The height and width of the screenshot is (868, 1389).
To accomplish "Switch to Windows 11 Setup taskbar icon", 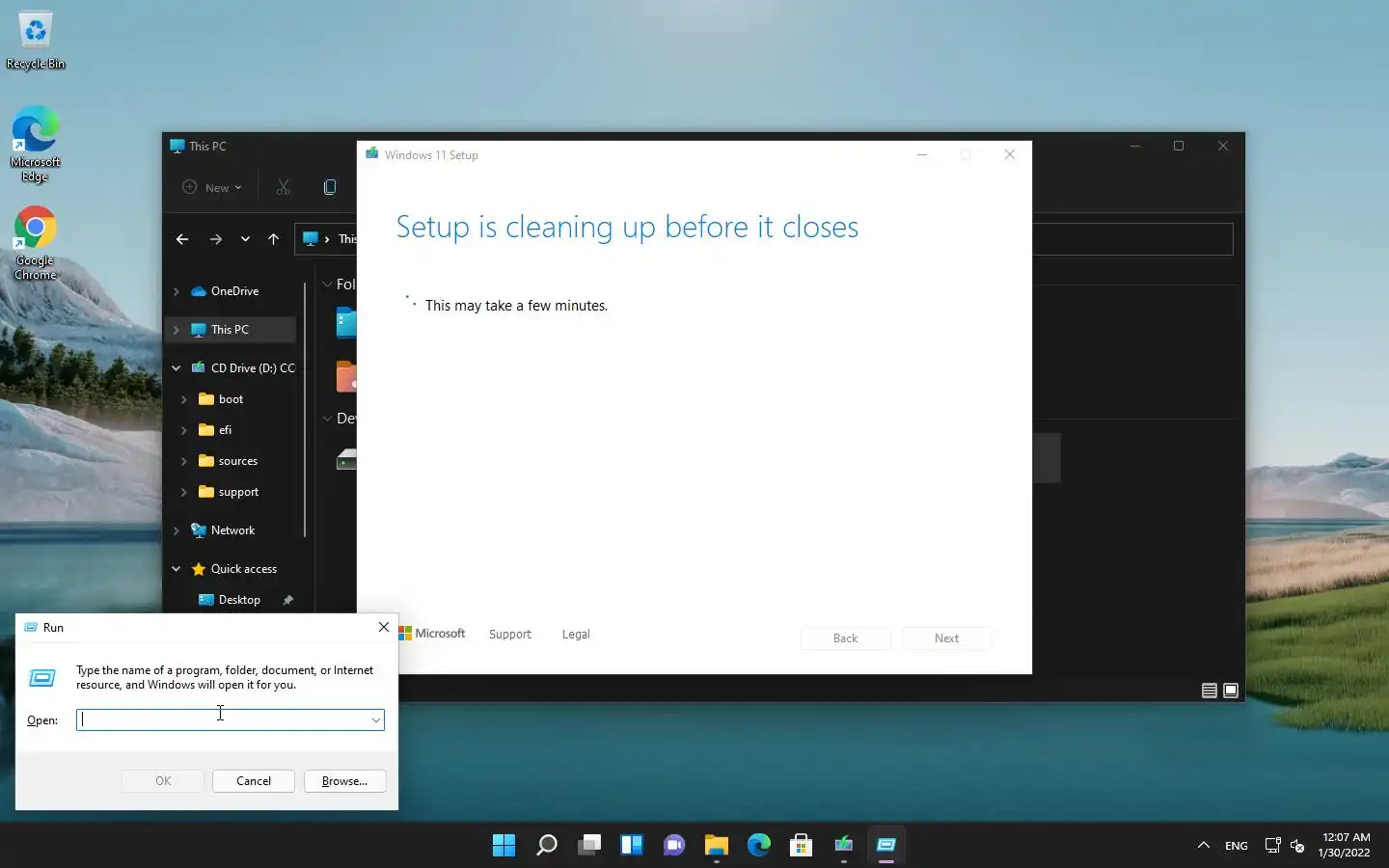I will click(843, 846).
